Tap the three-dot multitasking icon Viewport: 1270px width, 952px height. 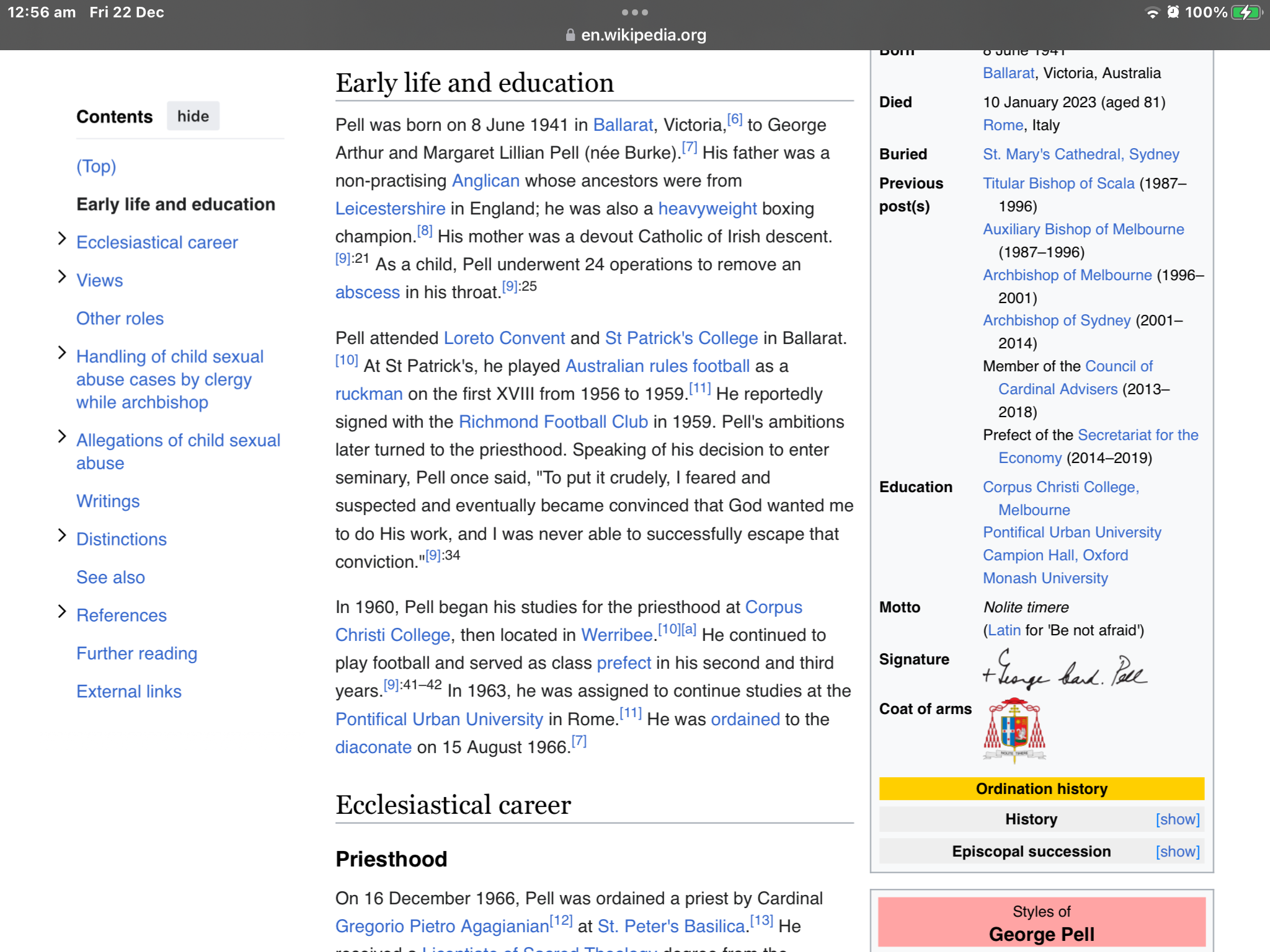634,12
